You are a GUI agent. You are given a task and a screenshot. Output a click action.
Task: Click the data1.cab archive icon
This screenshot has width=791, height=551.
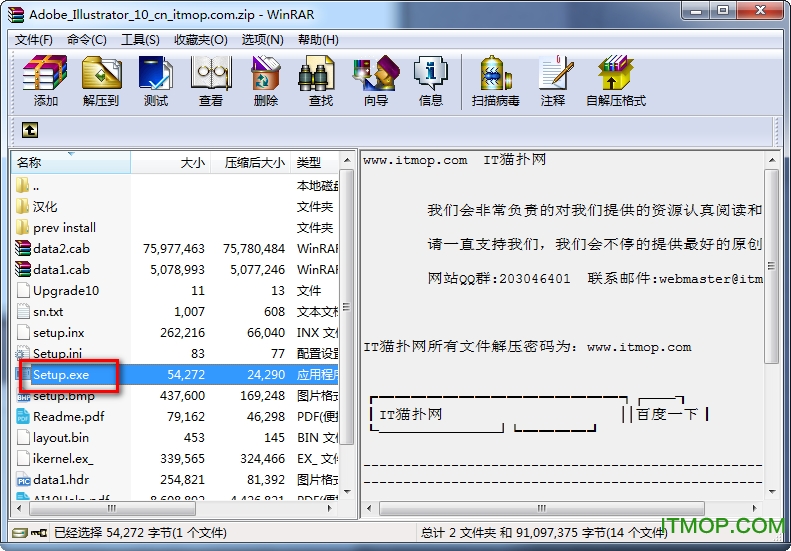[23, 269]
